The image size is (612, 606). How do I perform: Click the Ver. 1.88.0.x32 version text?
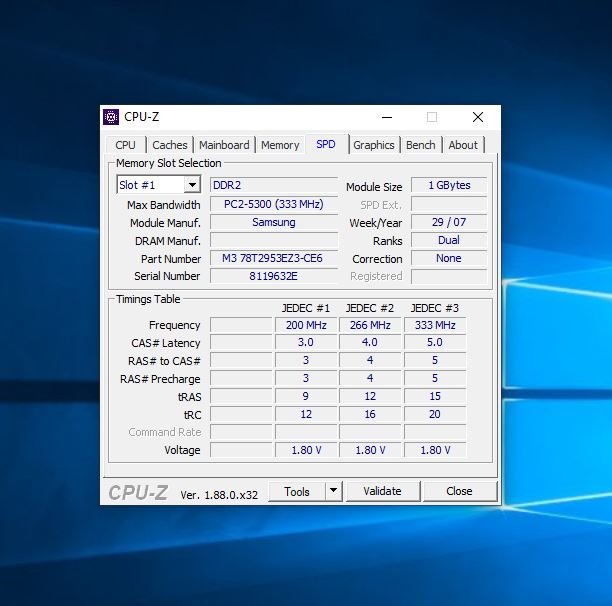coord(219,495)
